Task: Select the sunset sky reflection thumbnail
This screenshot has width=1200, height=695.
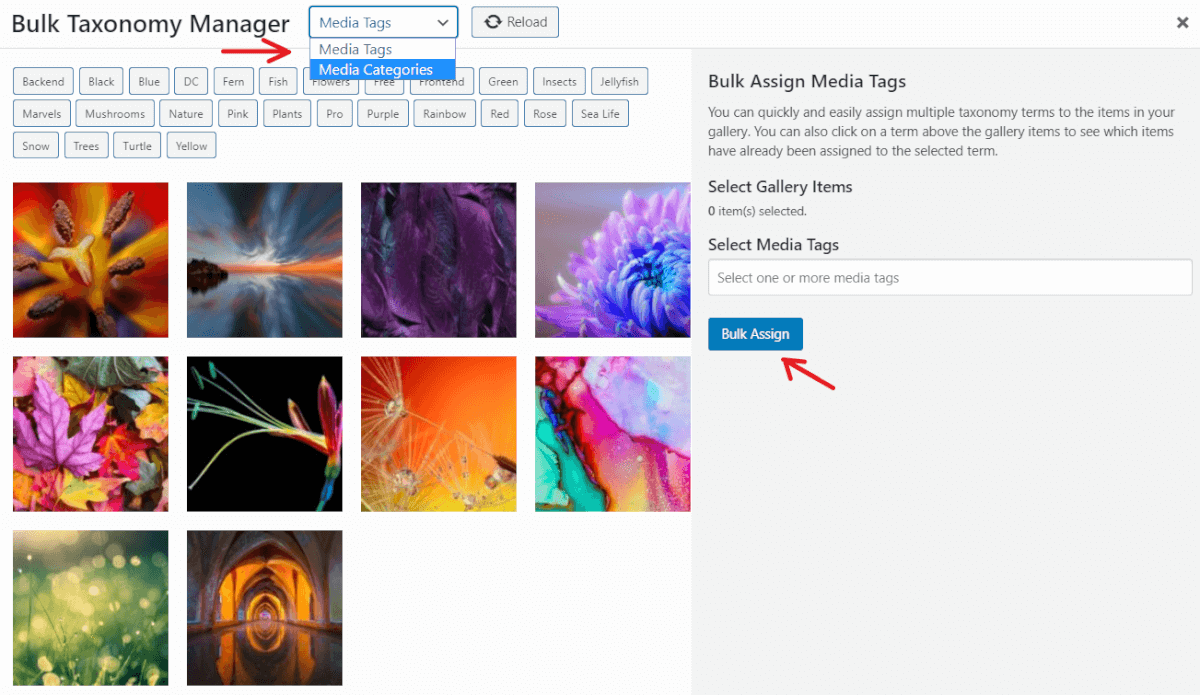Action: point(265,260)
